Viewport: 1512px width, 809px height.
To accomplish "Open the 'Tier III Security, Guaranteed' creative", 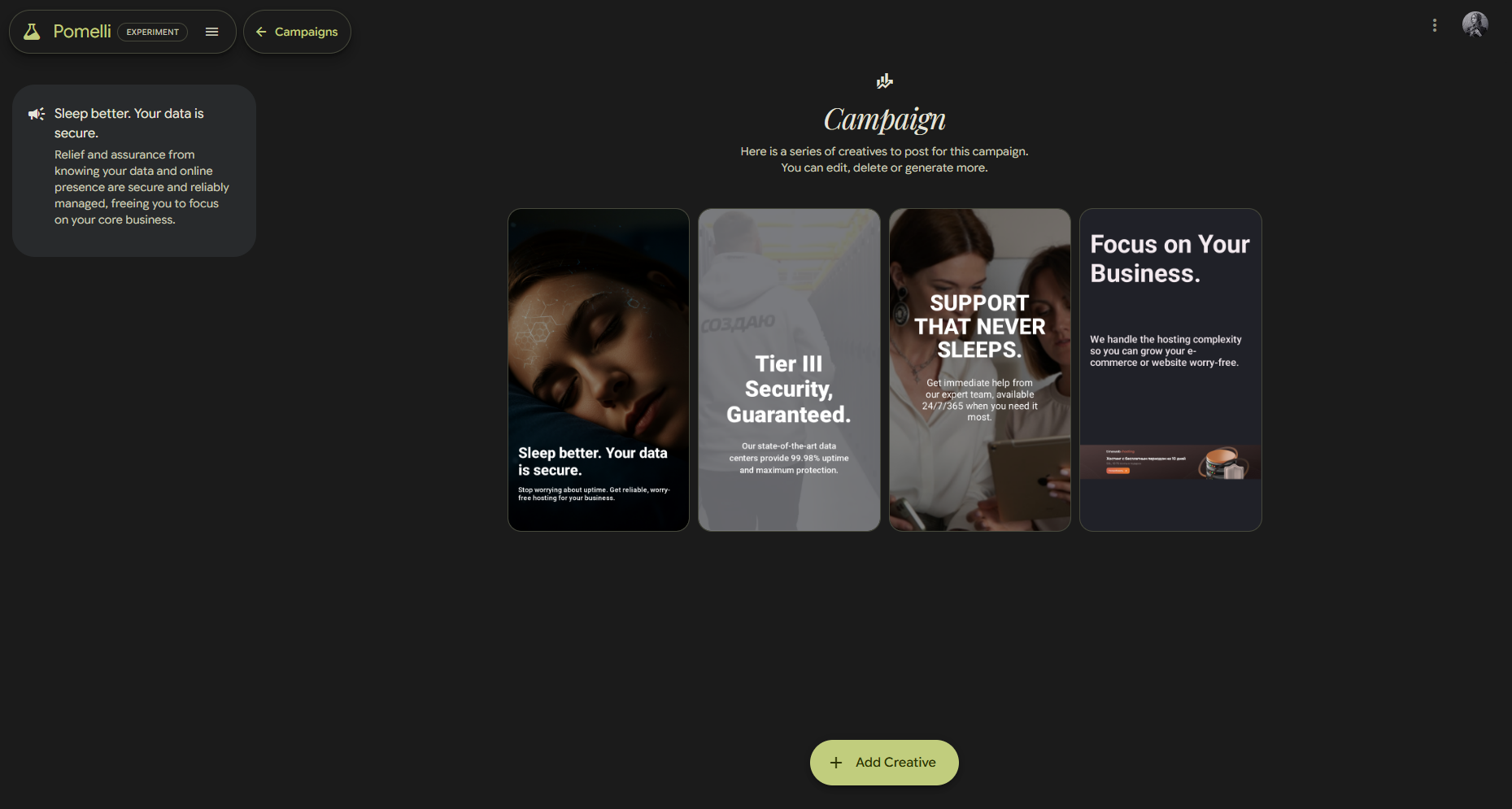I will tap(789, 370).
